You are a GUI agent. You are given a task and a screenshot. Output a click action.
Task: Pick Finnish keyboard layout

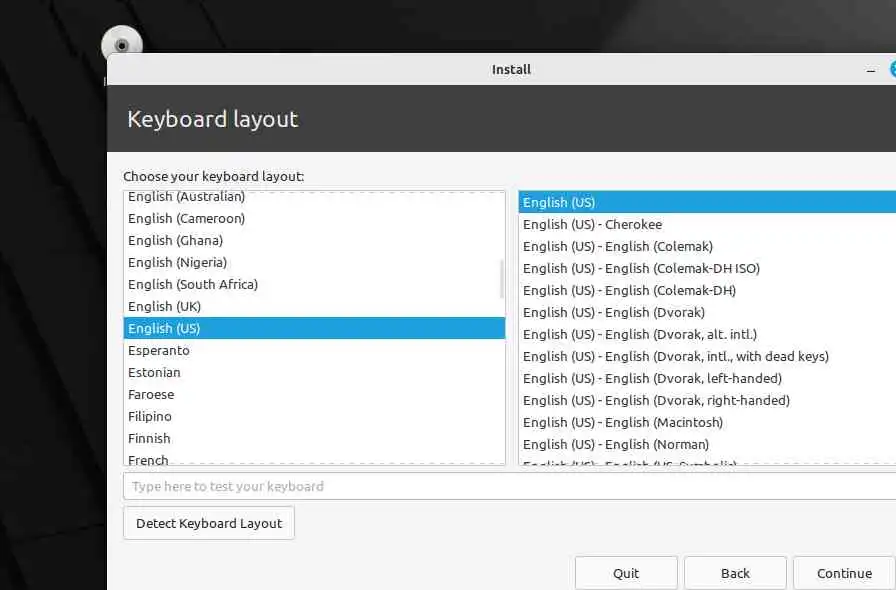(x=314, y=438)
